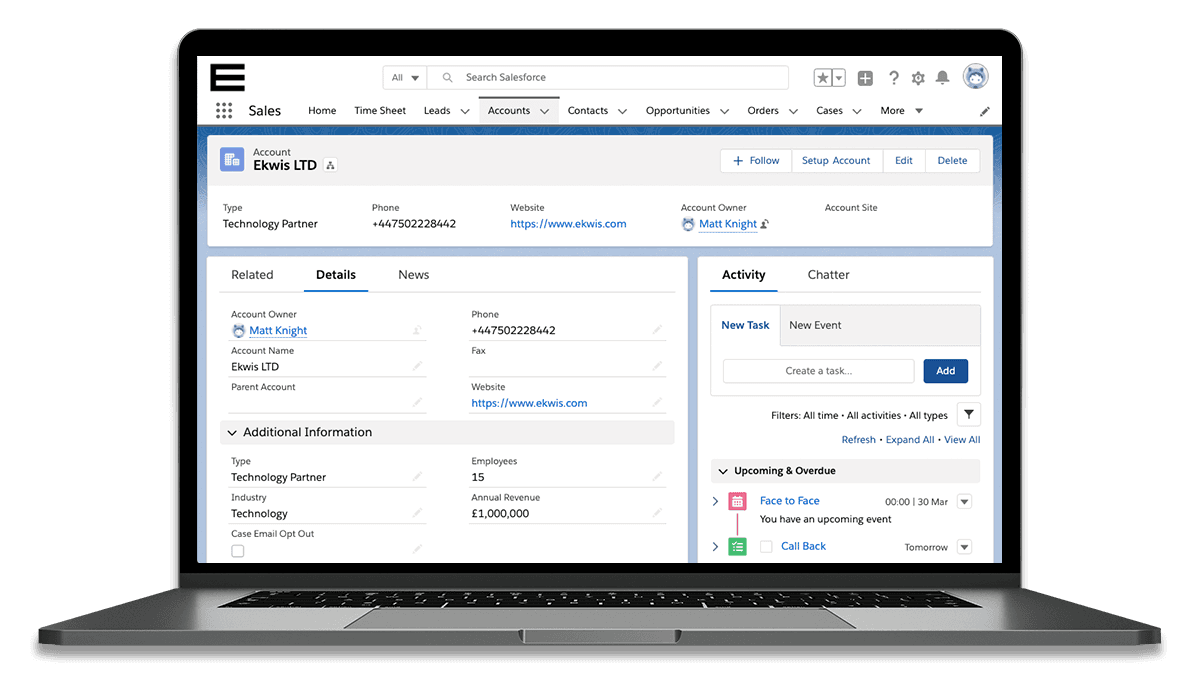
Task: Edit the Account Name pencil icon
Action: click(x=417, y=366)
